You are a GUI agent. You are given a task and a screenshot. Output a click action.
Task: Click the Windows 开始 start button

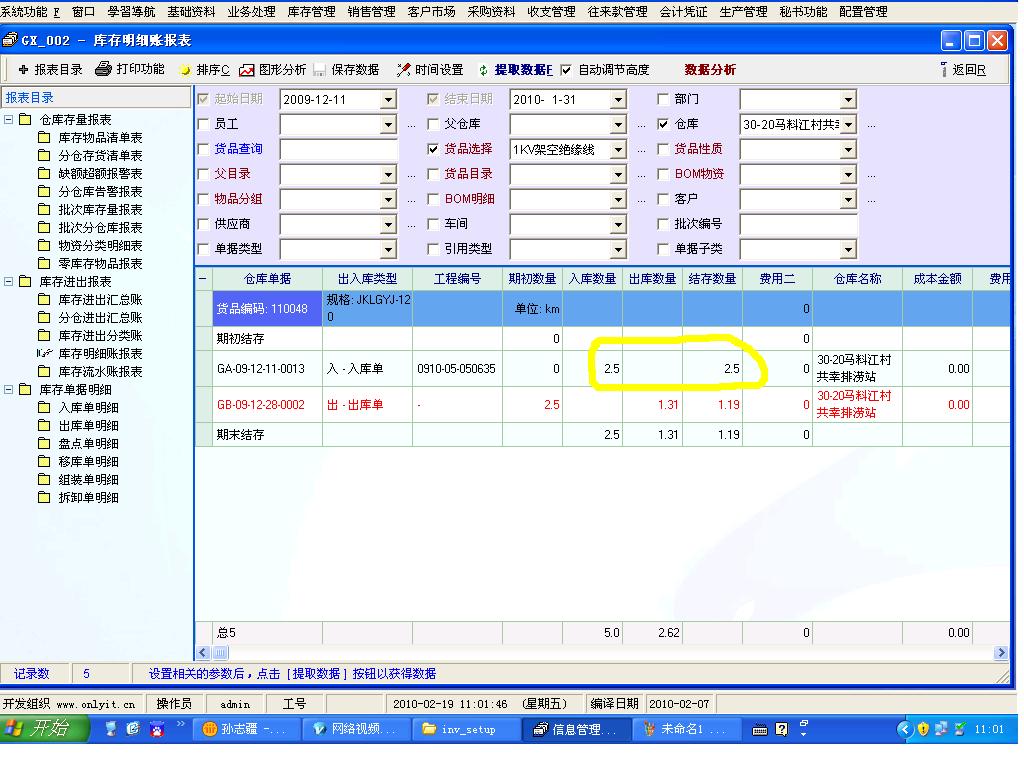pyautogui.click(x=37, y=728)
